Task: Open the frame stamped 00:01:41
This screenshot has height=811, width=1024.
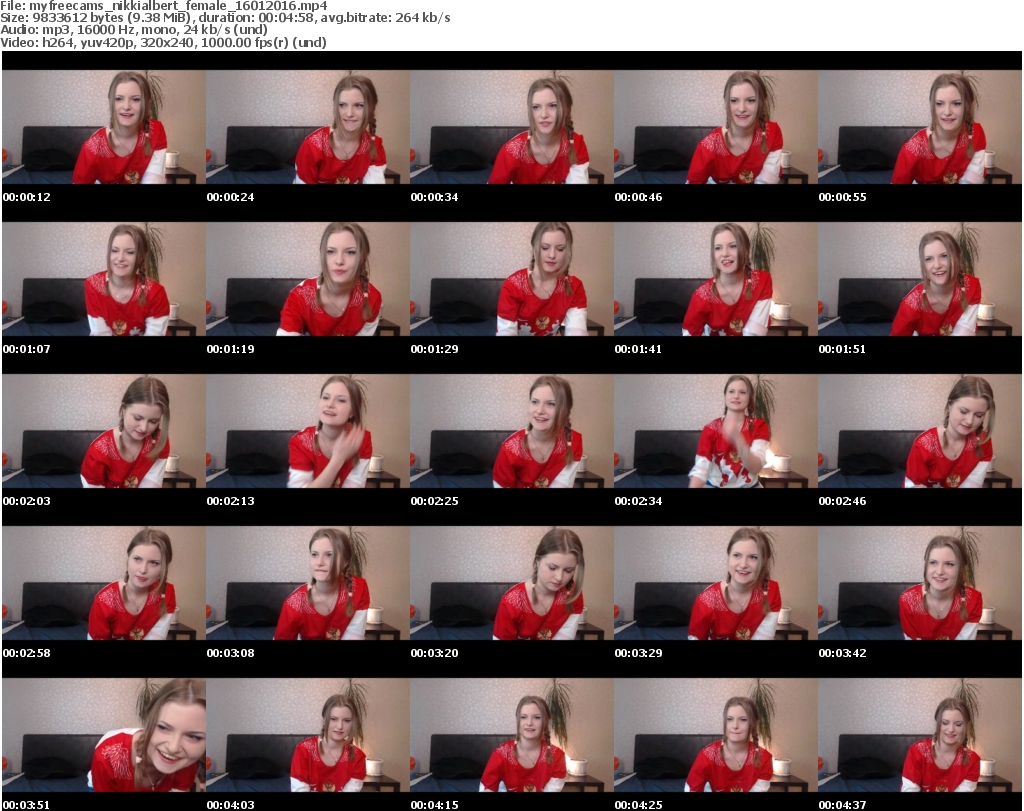Action: [716, 279]
